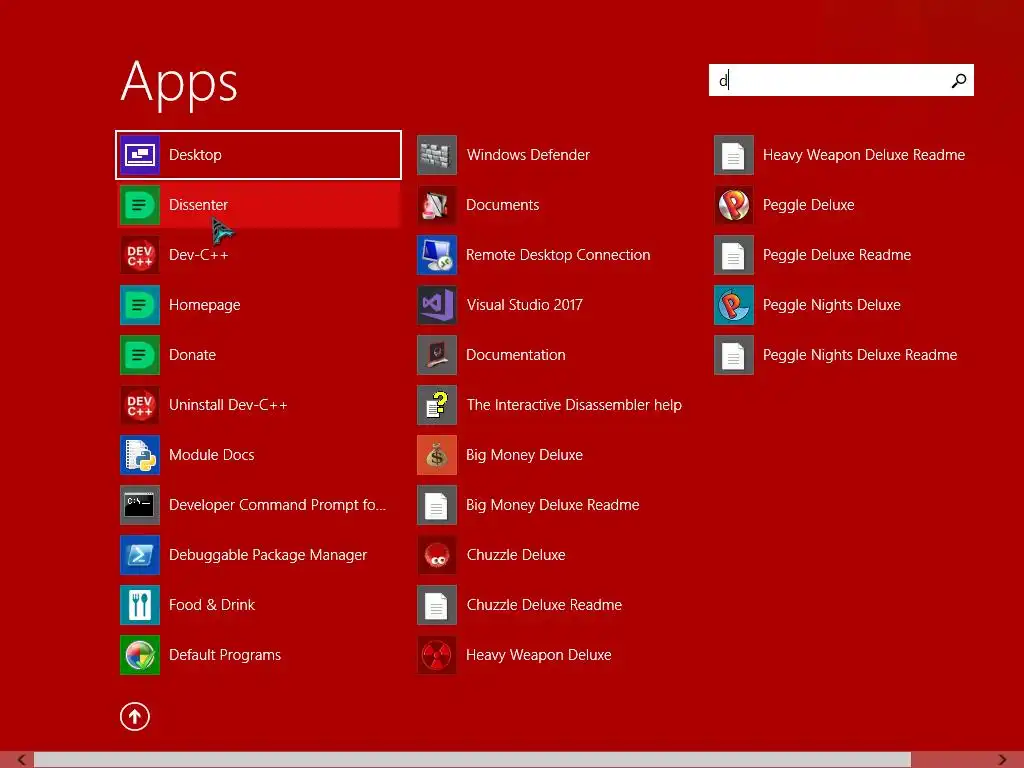Click the 'Visual Studio 2017' label
The image size is (1024, 768).
pos(524,305)
